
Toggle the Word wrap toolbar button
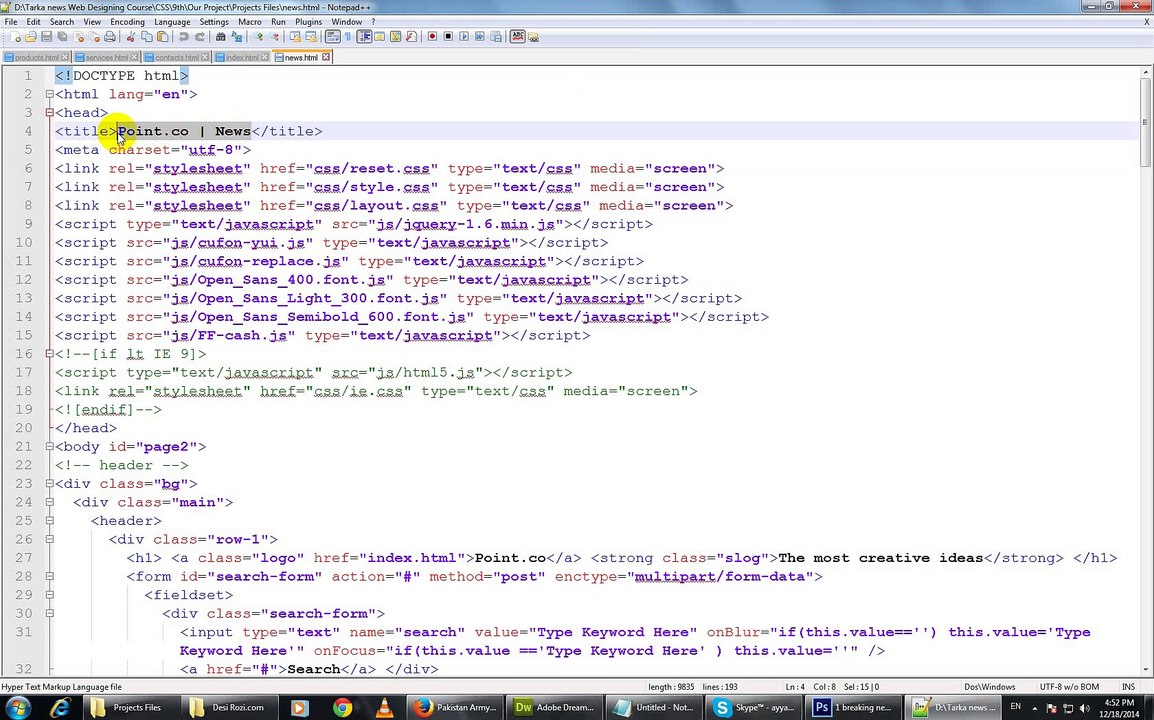click(x=332, y=36)
